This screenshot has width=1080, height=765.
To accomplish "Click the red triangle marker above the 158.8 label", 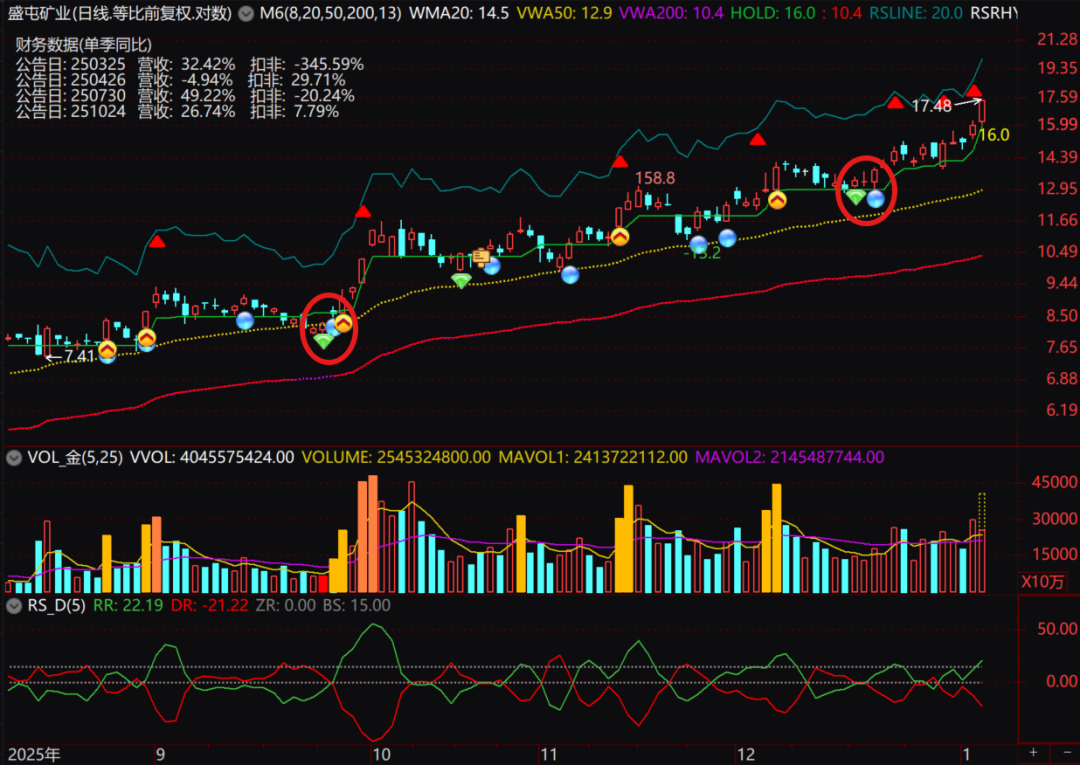I will coord(620,162).
